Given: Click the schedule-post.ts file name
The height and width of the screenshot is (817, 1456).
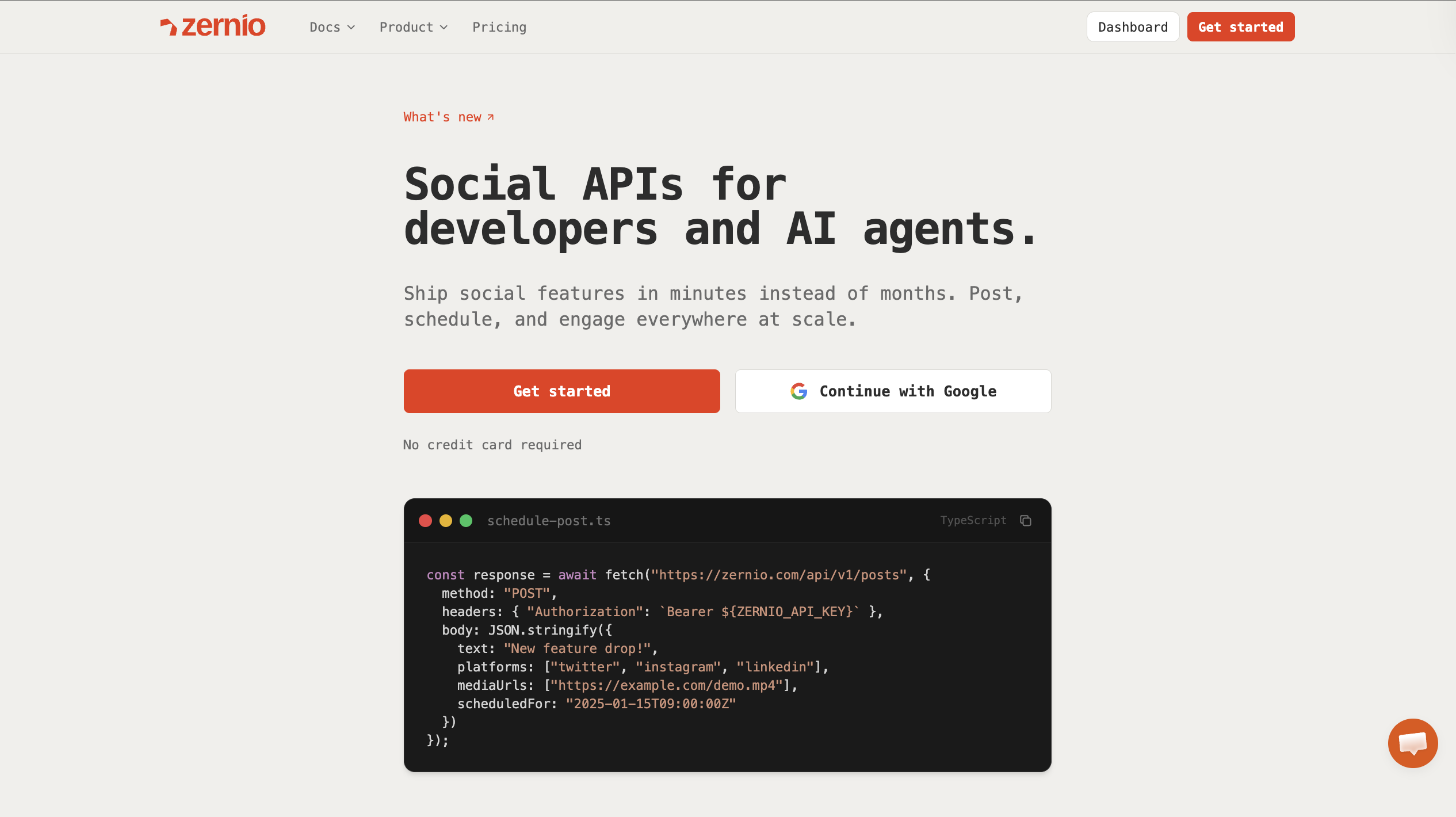Looking at the screenshot, I should coord(549,521).
